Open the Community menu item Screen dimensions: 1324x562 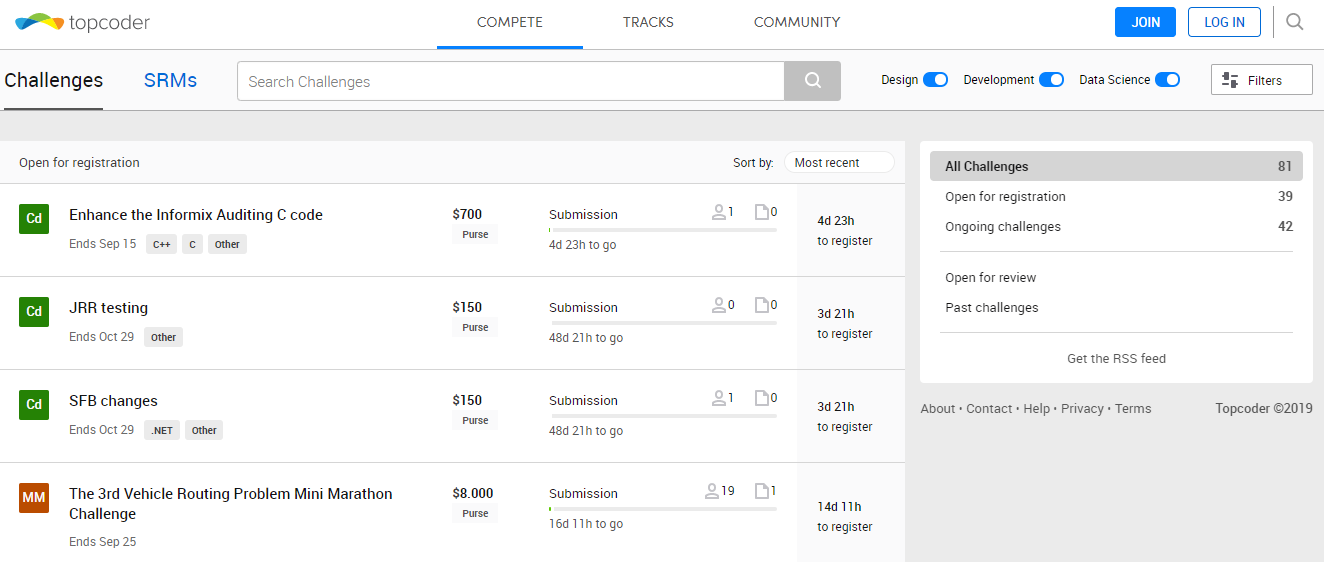click(x=796, y=22)
